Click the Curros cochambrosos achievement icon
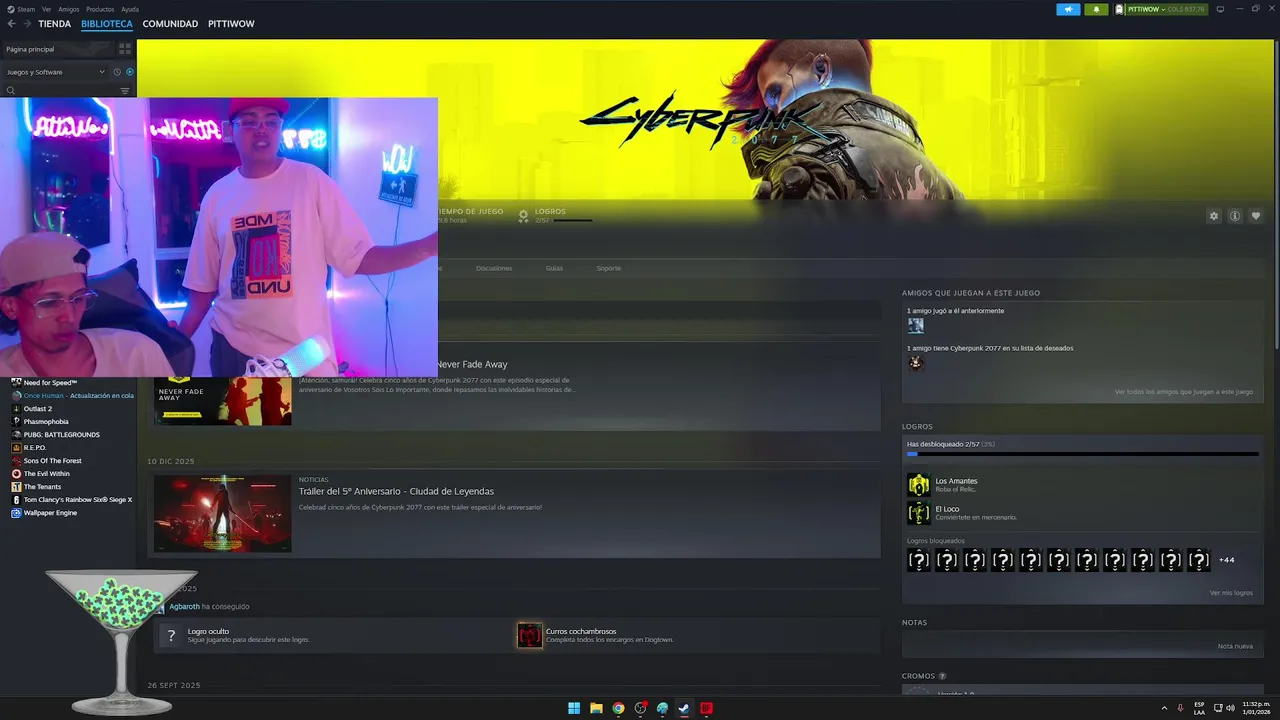Screen dimensions: 1280x720 529,635
